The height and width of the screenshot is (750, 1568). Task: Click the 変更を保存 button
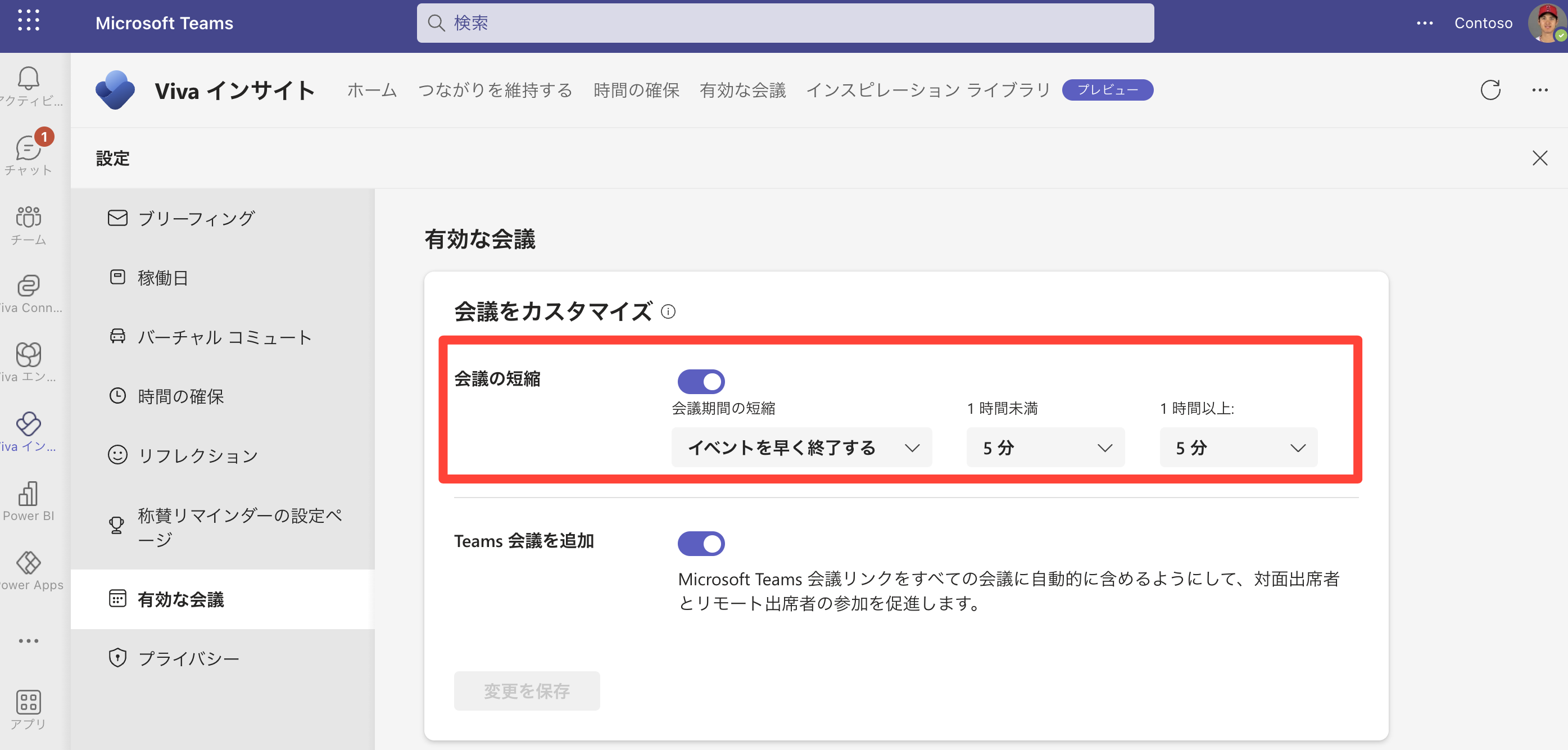[527, 691]
